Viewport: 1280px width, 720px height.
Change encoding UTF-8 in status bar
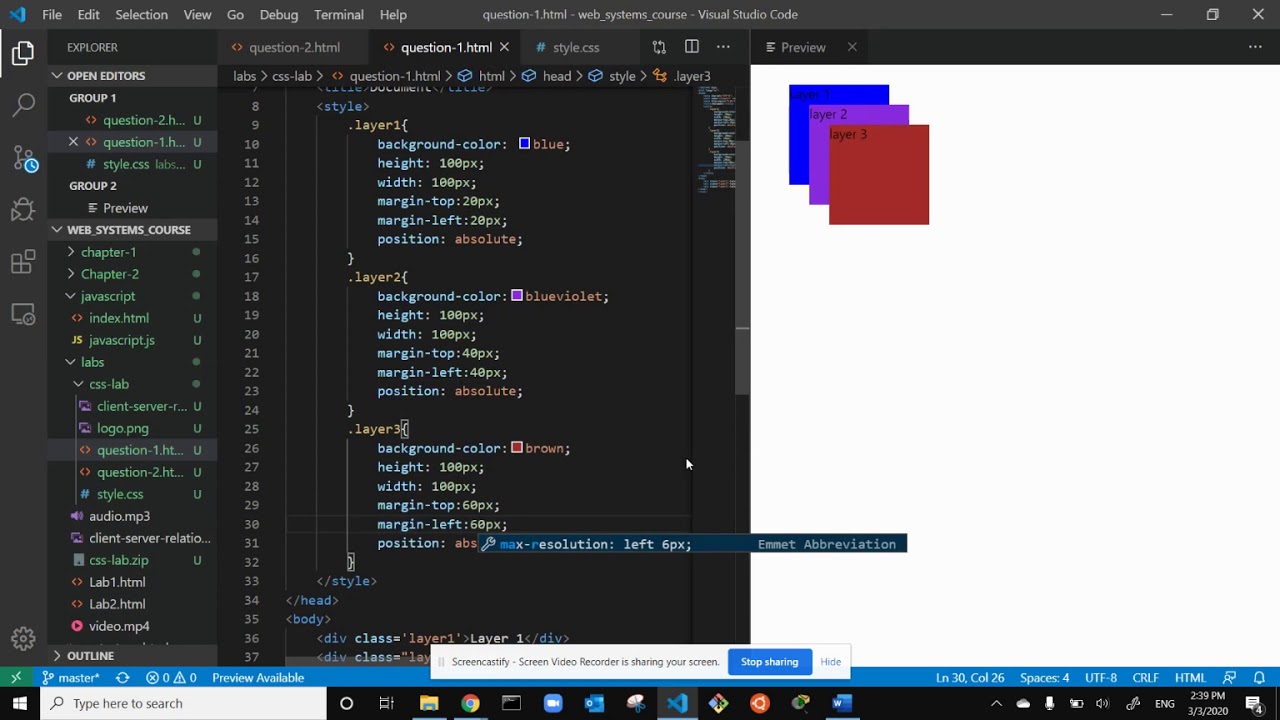[1101, 677]
